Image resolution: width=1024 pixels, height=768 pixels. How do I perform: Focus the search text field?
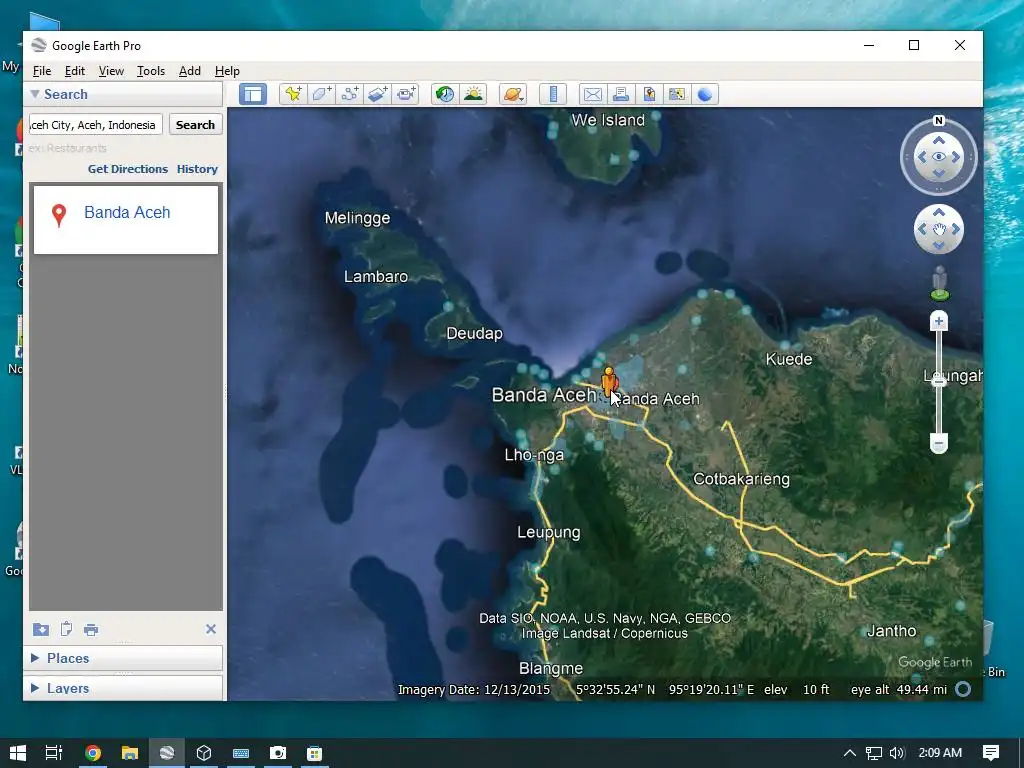(95, 125)
